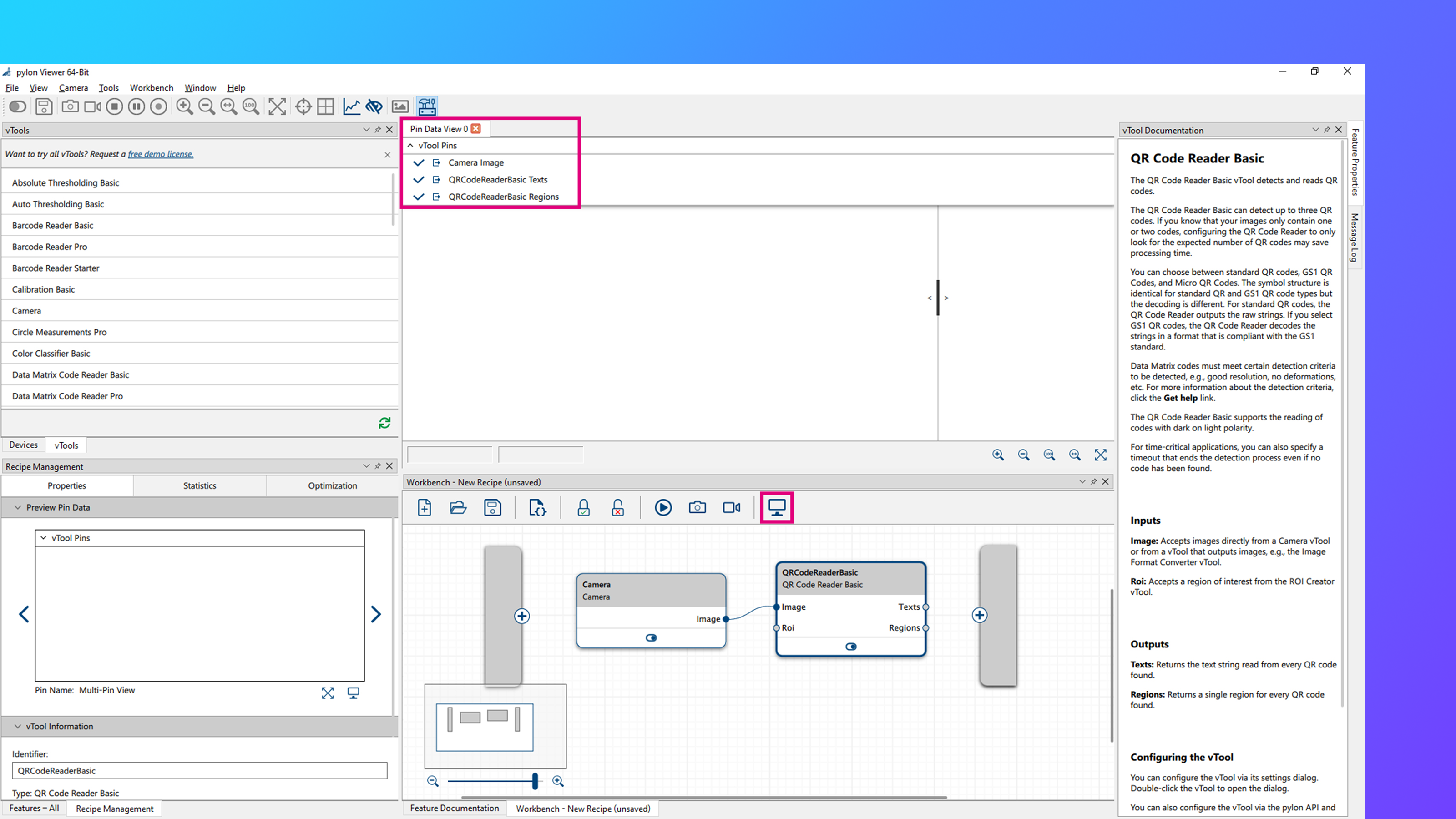Select Barcode Reader Pro from vTools list

pos(50,247)
